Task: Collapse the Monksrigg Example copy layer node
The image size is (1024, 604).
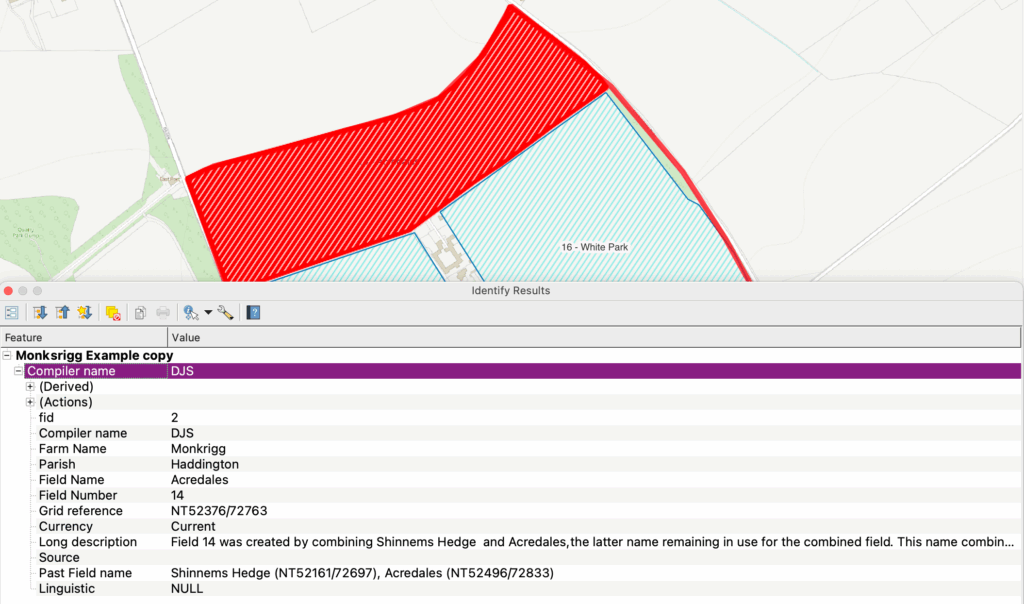Action: click(7, 355)
